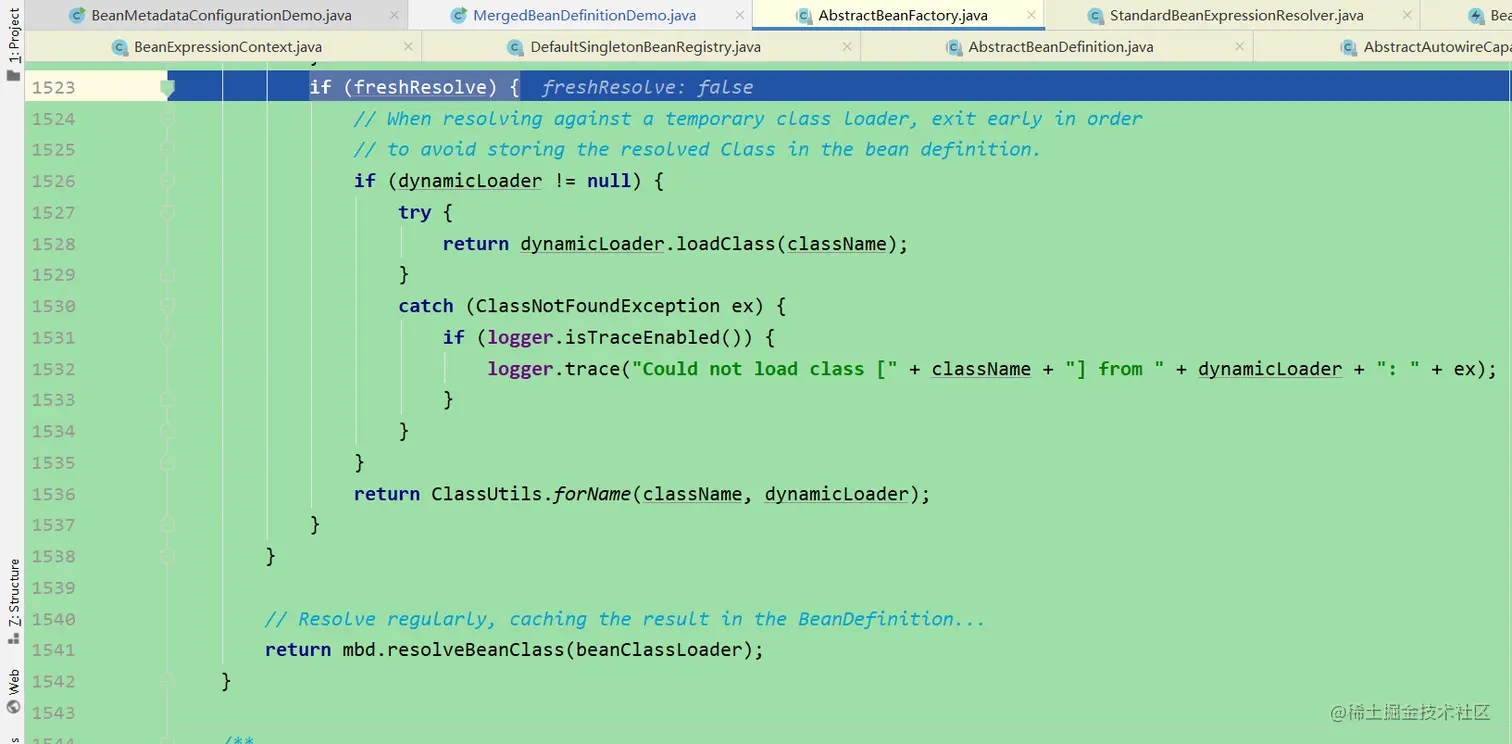Click the class icon of StandardBeanExpressionResolver.java tab
This screenshot has width=1512, height=744.
click(x=1096, y=15)
